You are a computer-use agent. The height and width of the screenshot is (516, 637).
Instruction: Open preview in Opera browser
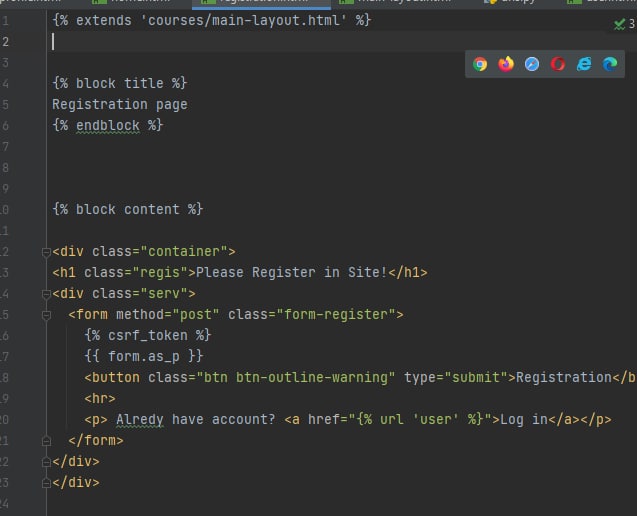click(558, 64)
